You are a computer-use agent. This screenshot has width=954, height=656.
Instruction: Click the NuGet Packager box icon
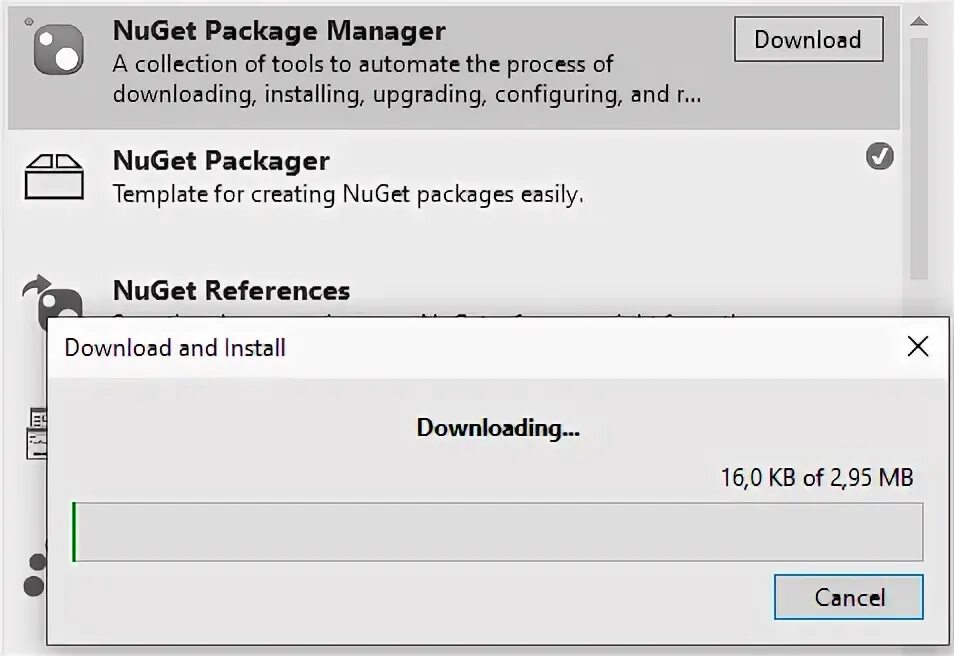coord(54,177)
